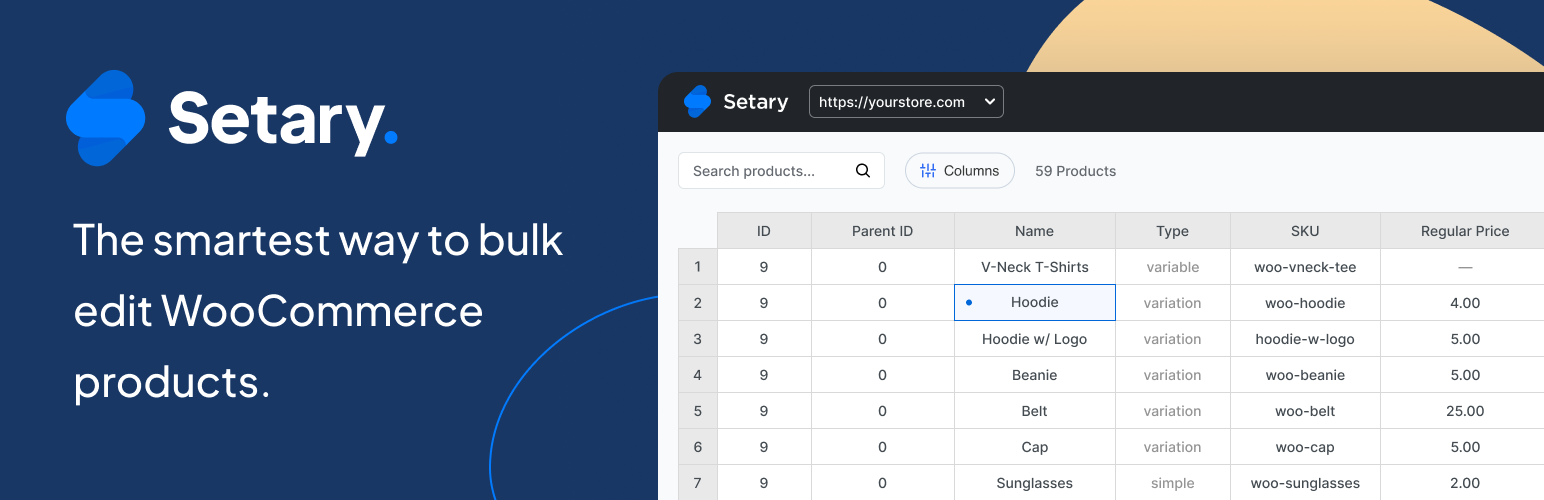Select row number 4 header
1544x500 pixels.
pyautogui.click(x=697, y=375)
